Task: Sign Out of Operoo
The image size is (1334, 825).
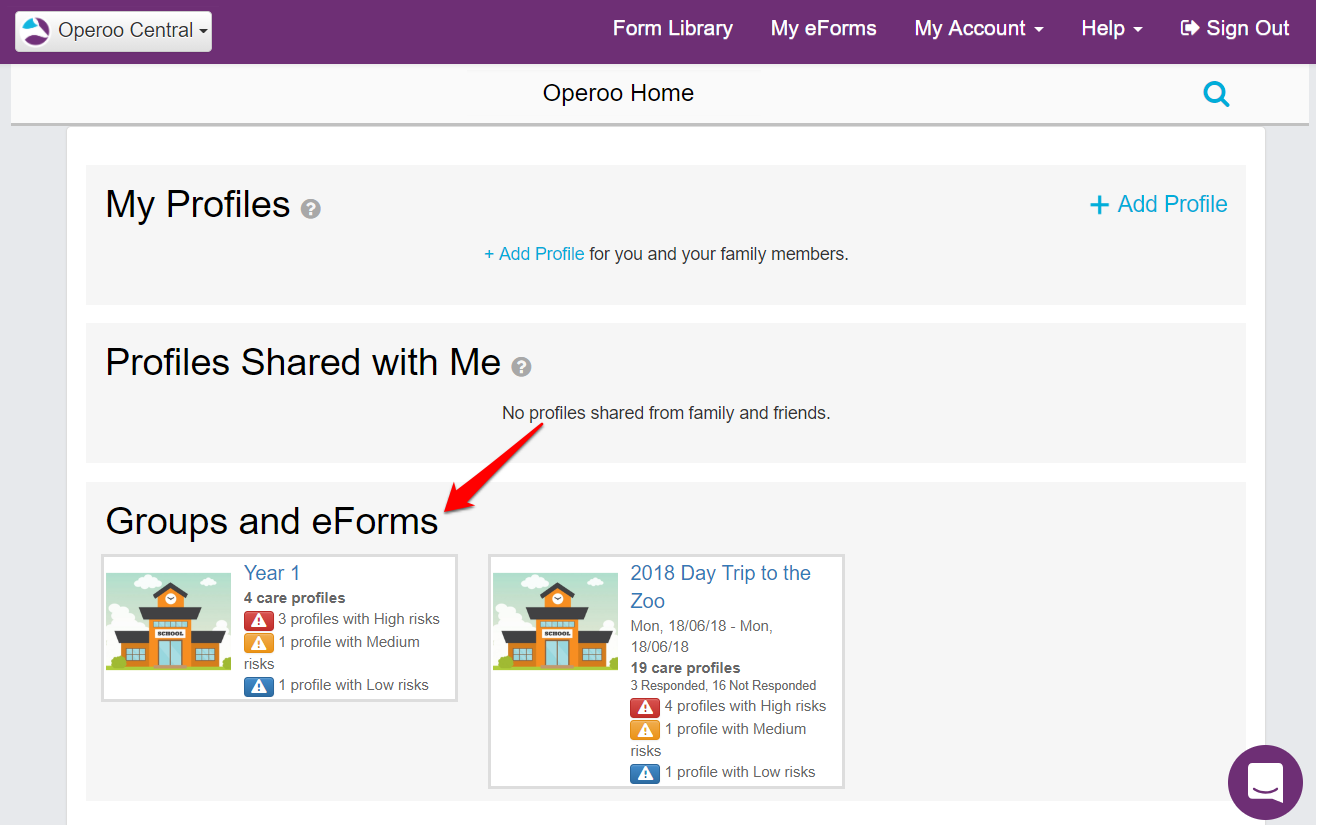Action: point(1235,29)
